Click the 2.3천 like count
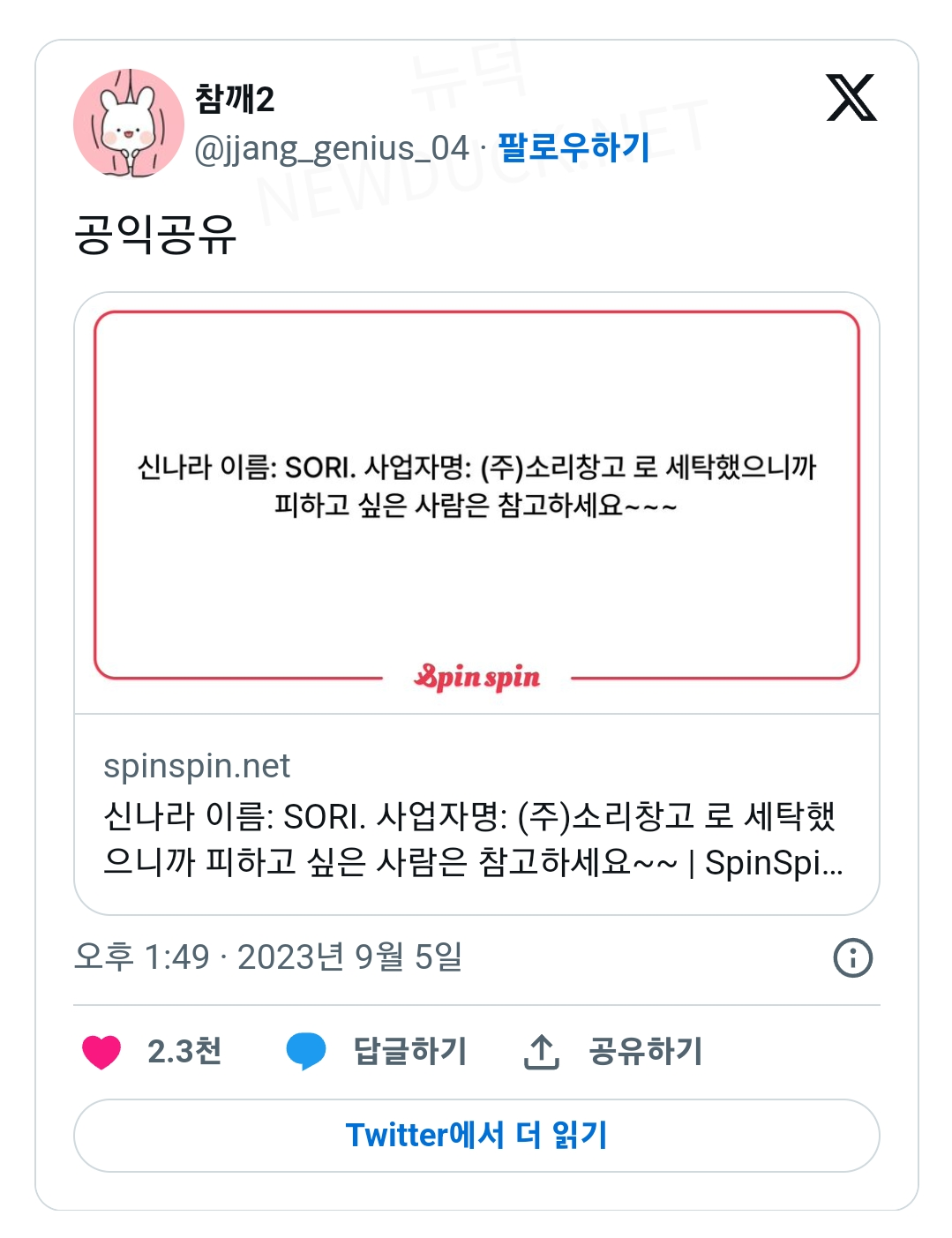Viewport: 952px width, 1238px height. tap(184, 1052)
